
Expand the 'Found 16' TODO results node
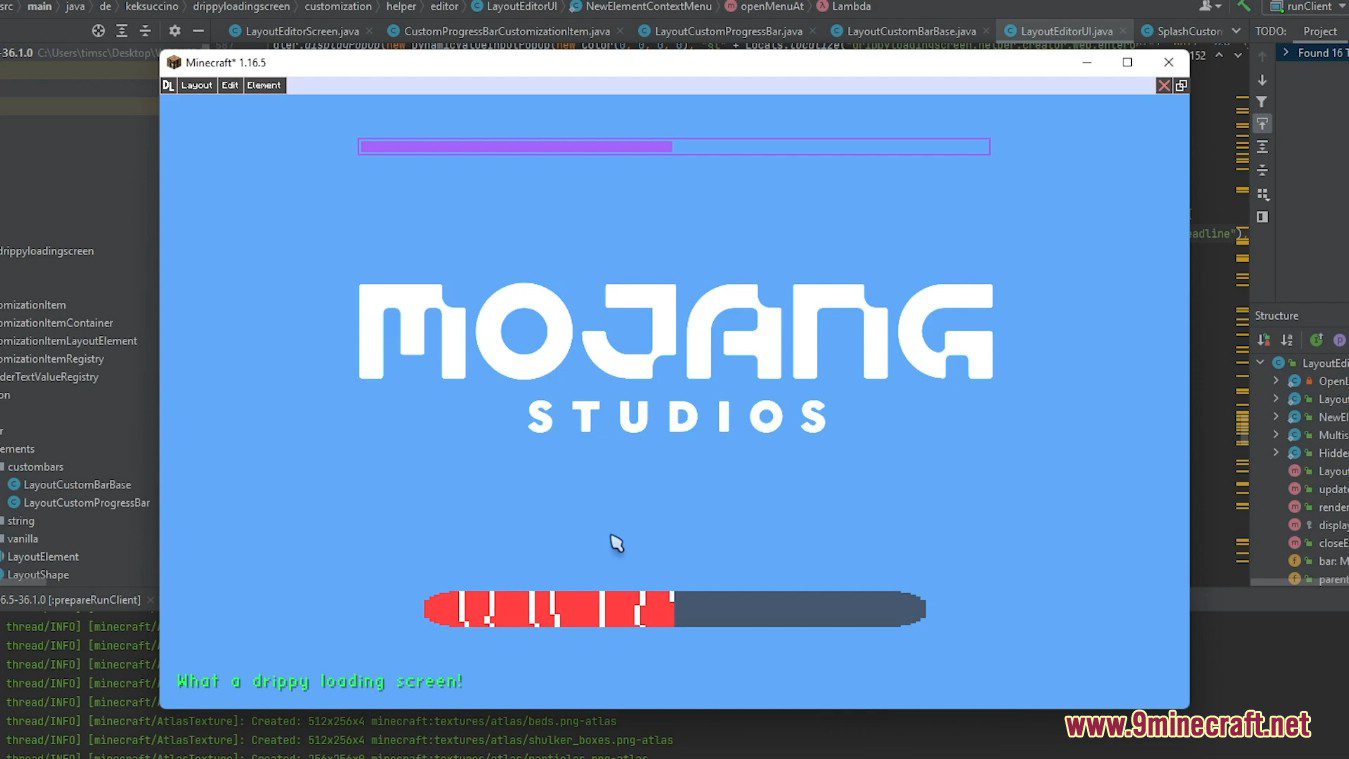pos(1287,53)
